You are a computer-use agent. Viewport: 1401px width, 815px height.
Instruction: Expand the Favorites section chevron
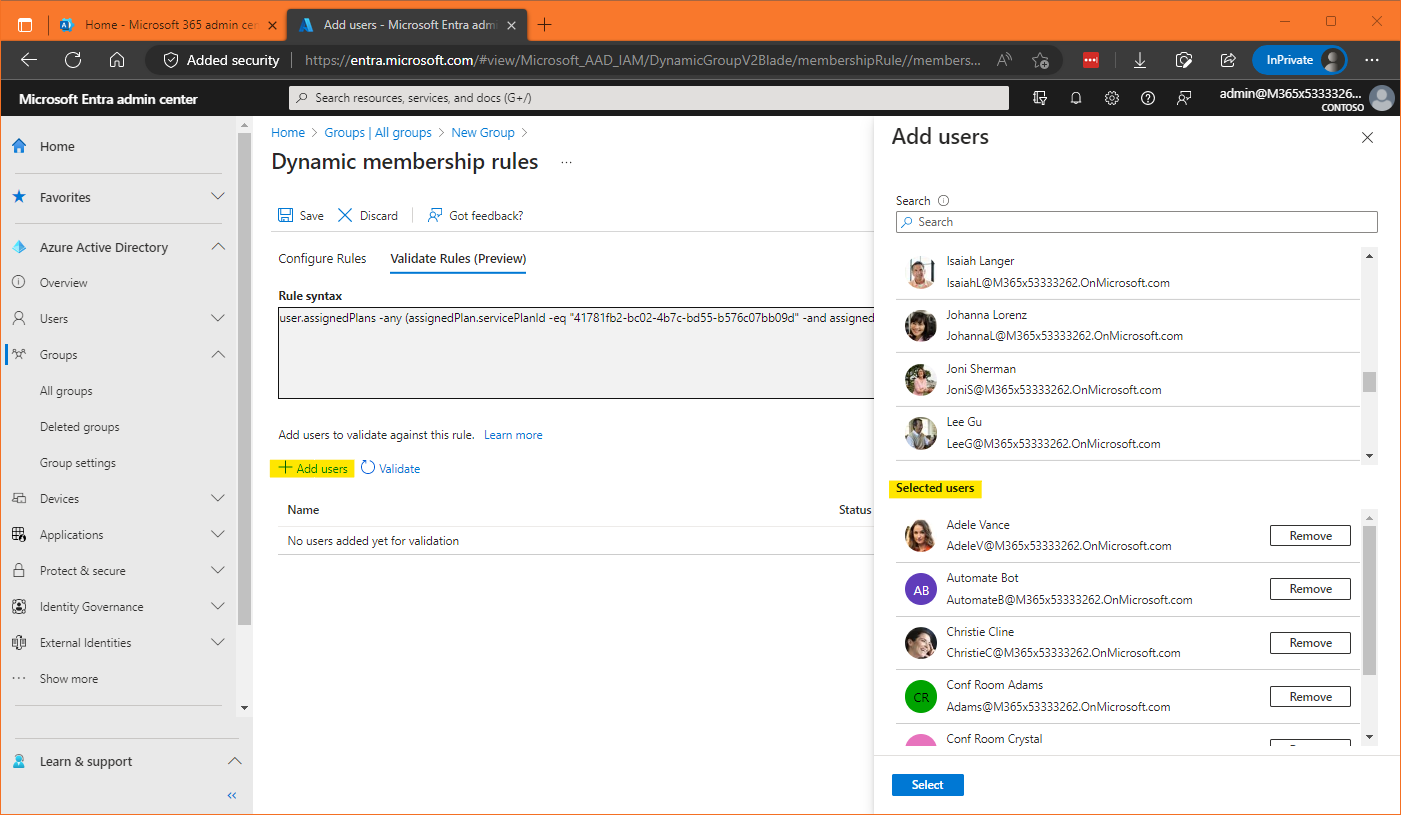coord(218,197)
